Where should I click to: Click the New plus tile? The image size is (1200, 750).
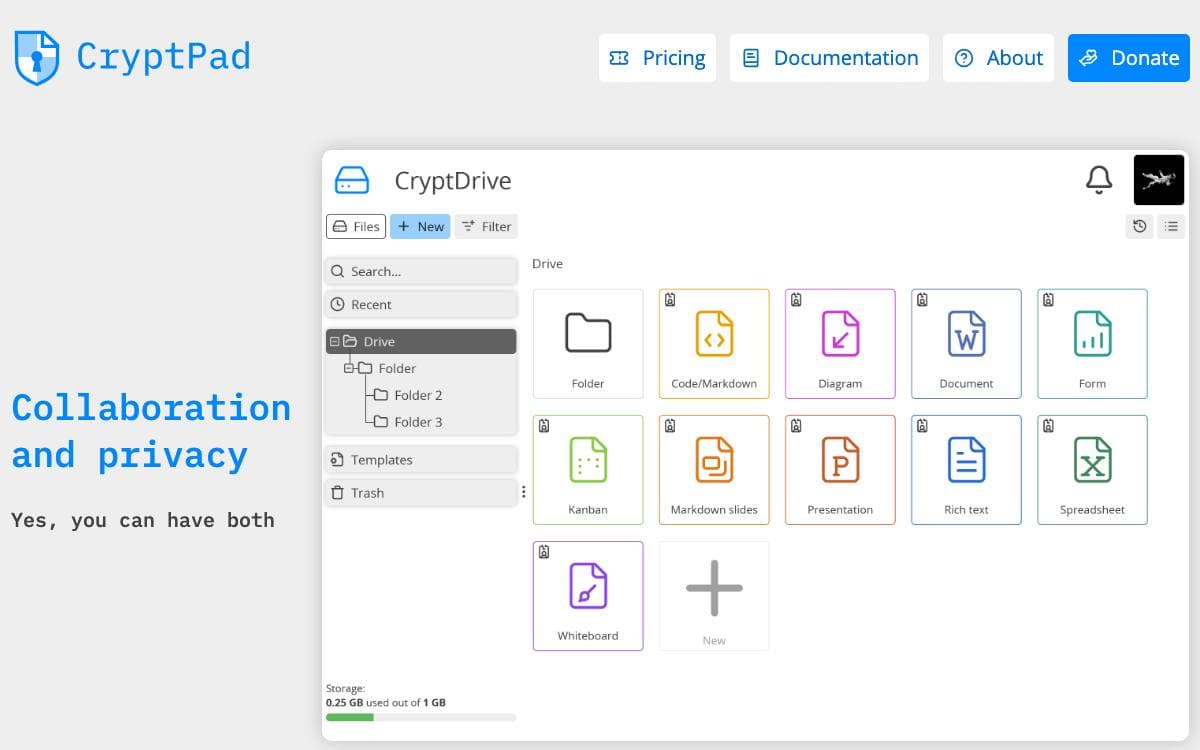[x=714, y=596]
